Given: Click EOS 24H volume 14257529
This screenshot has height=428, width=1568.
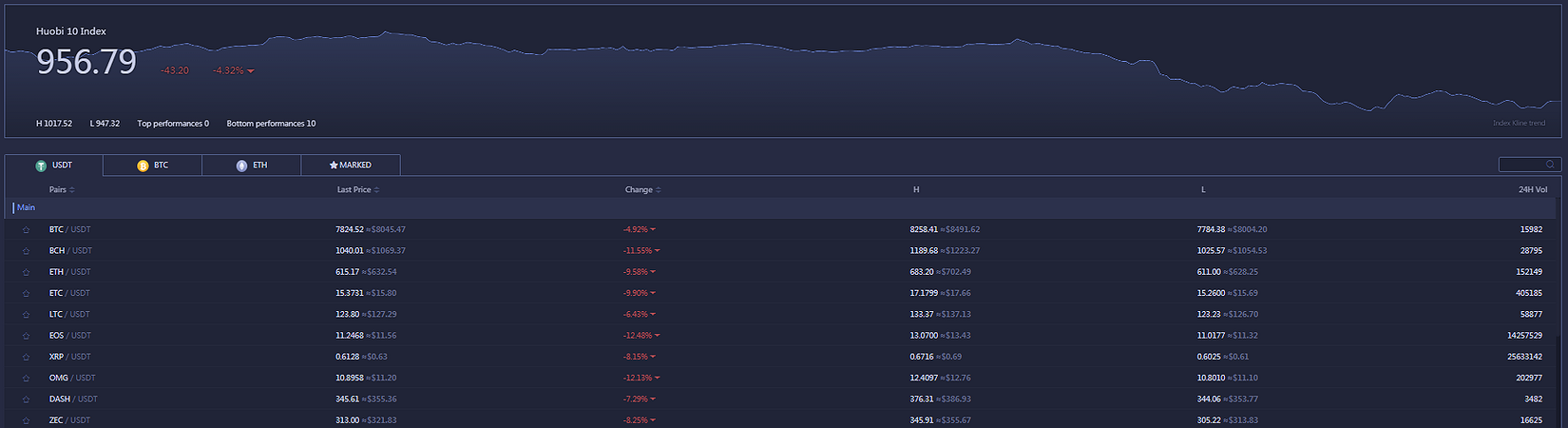Looking at the screenshot, I should click(1524, 336).
